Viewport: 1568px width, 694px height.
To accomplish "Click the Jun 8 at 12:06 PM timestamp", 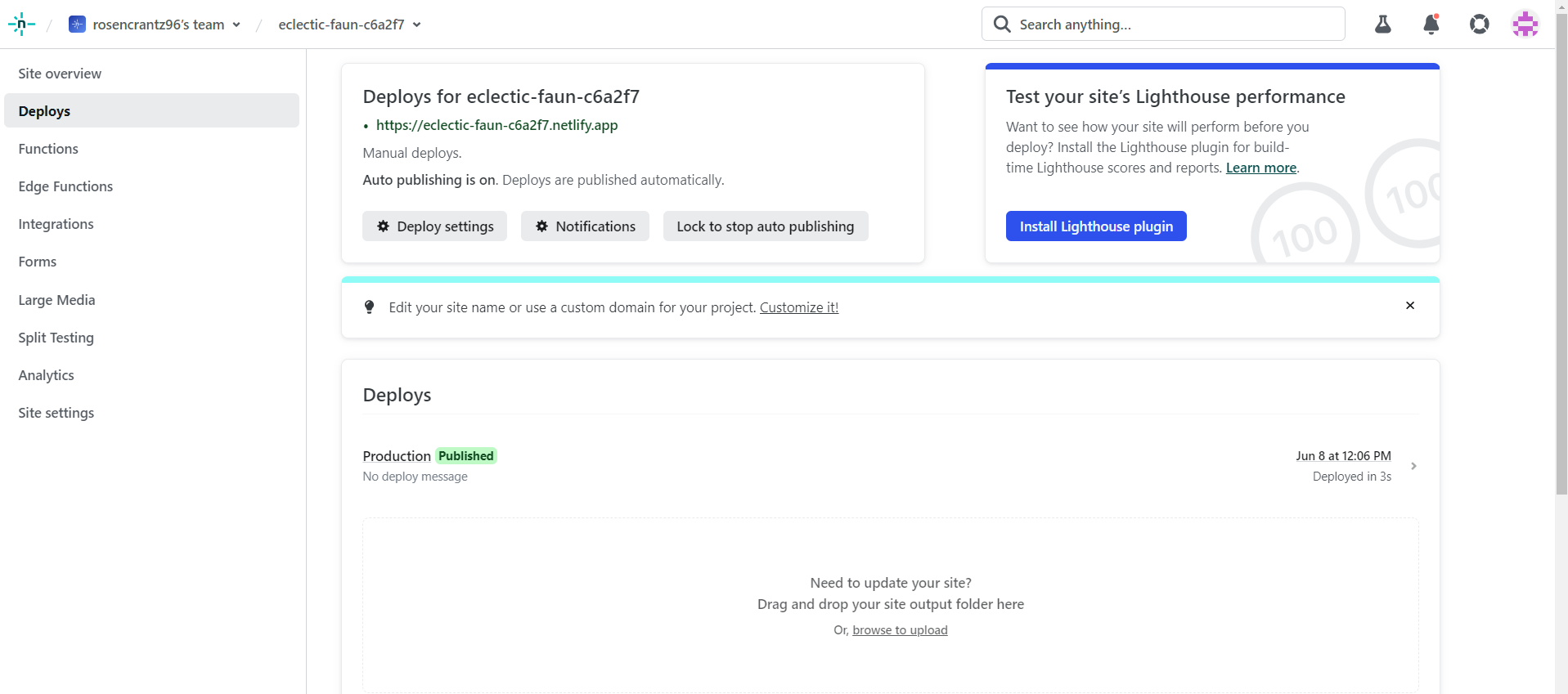I will tap(1343, 456).
